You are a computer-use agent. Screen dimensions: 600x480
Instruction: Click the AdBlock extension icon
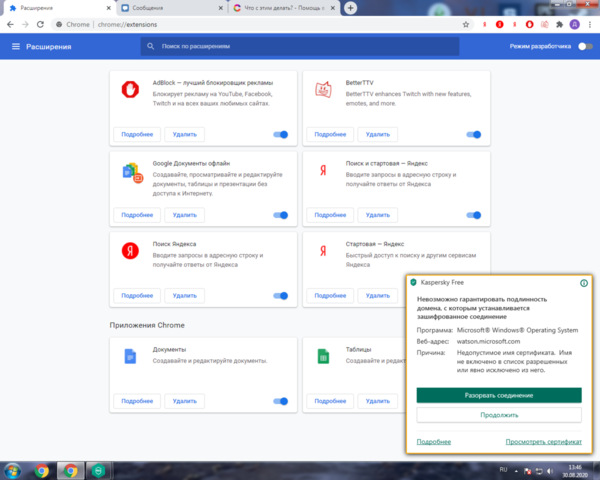tap(130, 90)
